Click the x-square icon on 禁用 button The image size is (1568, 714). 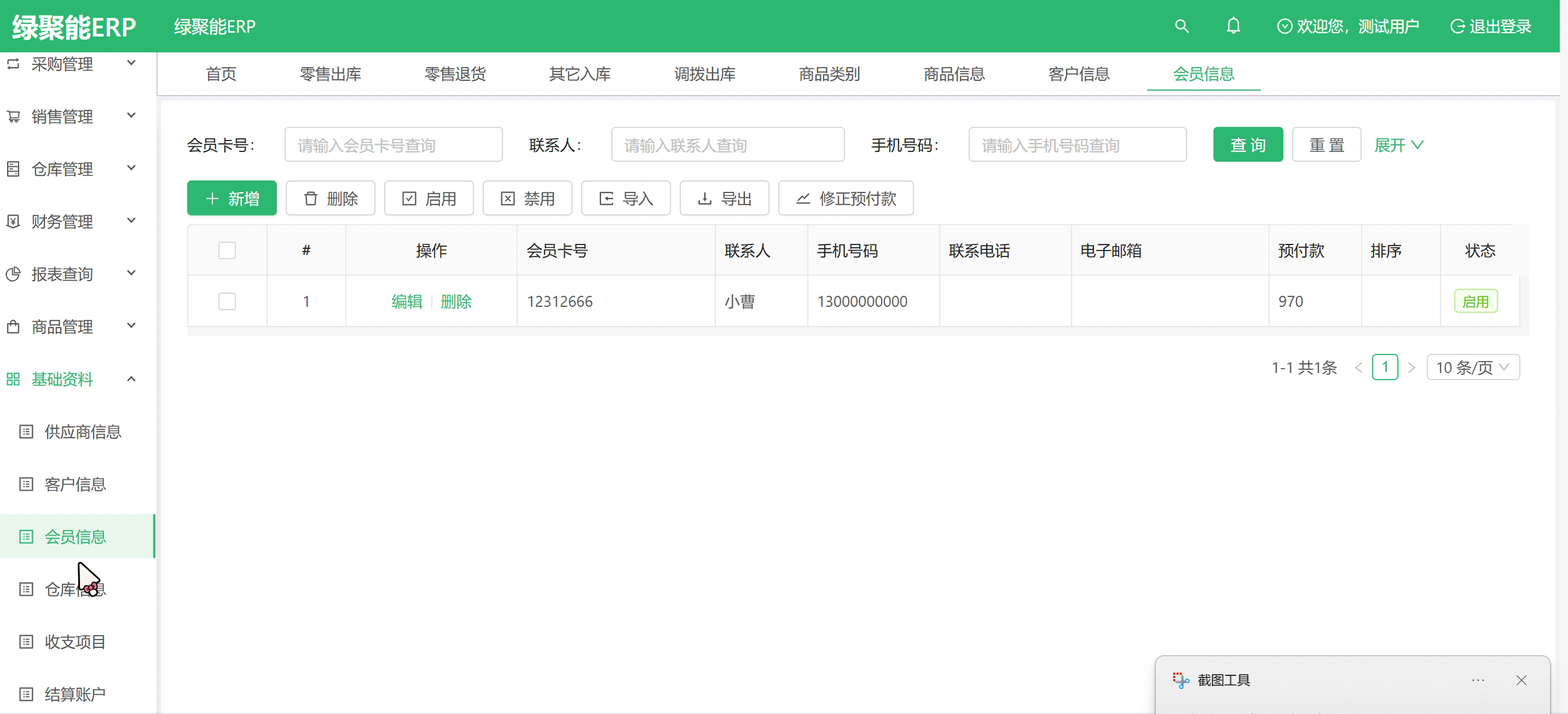click(x=508, y=198)
